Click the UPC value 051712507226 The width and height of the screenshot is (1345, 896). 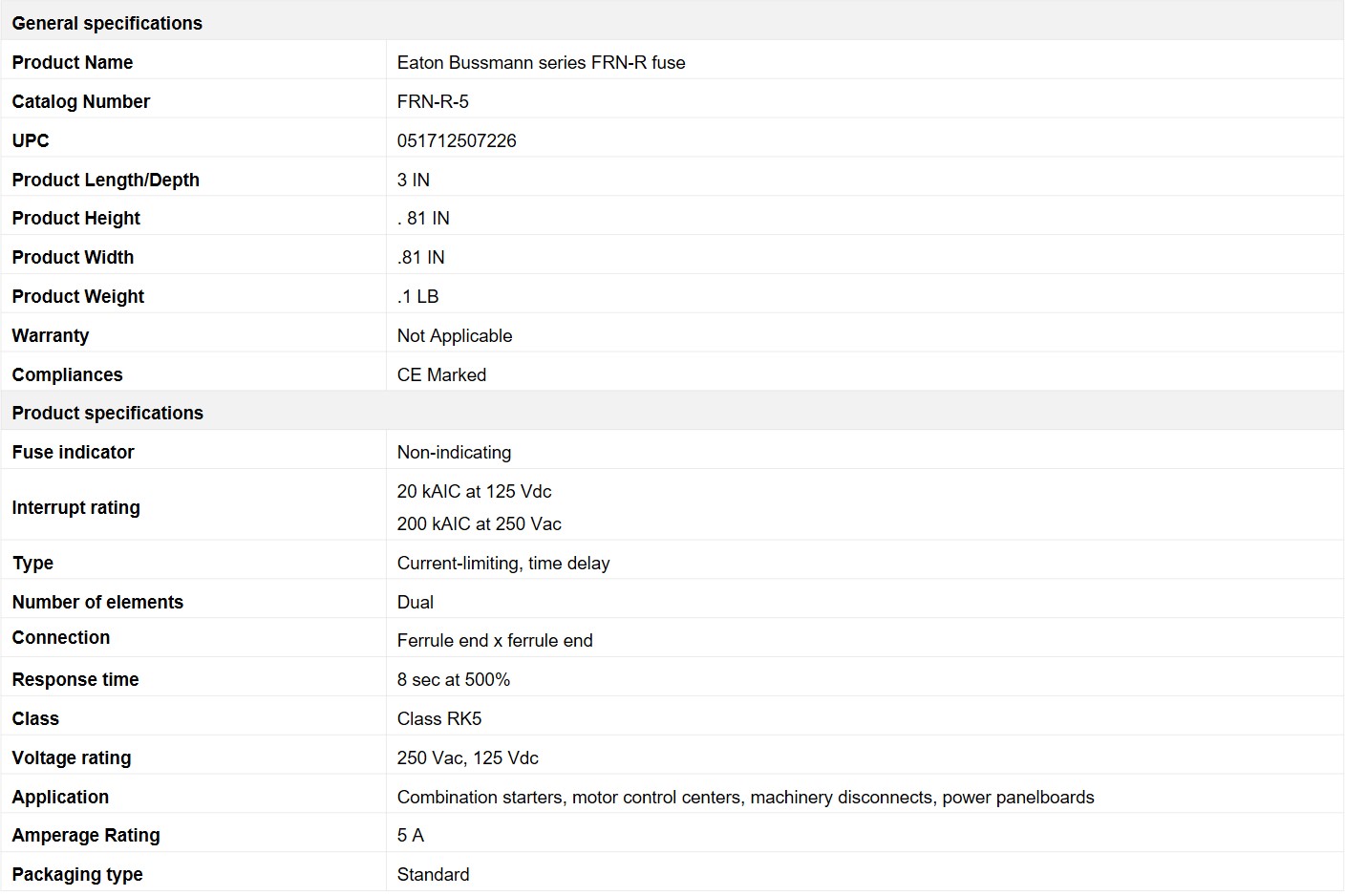click(457, 140)
